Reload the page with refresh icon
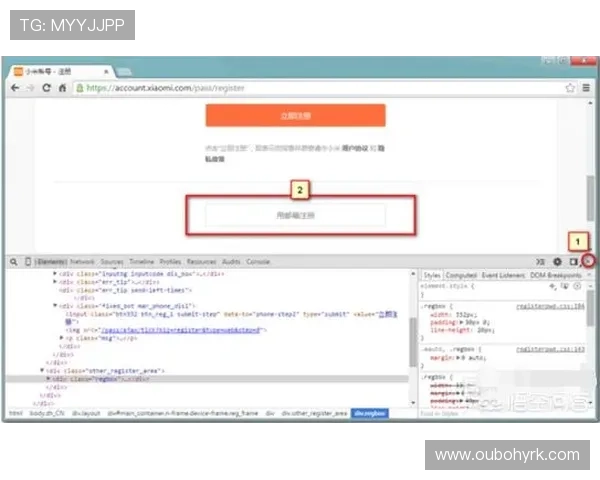Image resolution: width=600 pixels, height=480 pixels. pyautogui.click(x=46, y=88)
